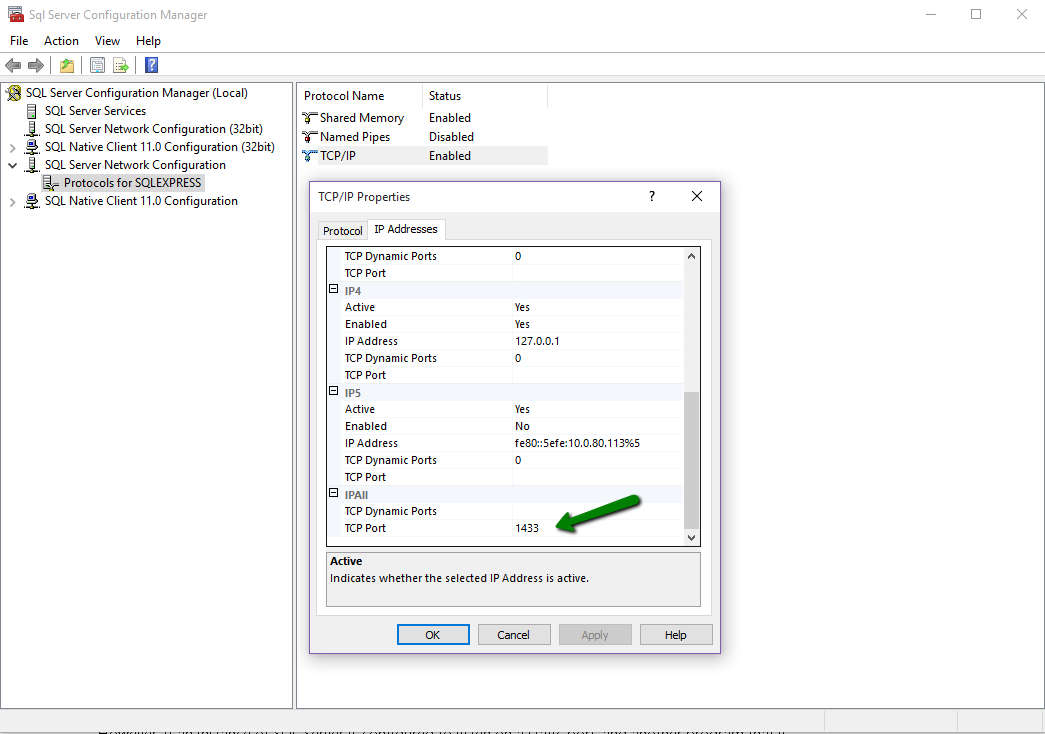Collapse the IPAll section
The image size is (1045, 734).
click(x=333, y=493)
